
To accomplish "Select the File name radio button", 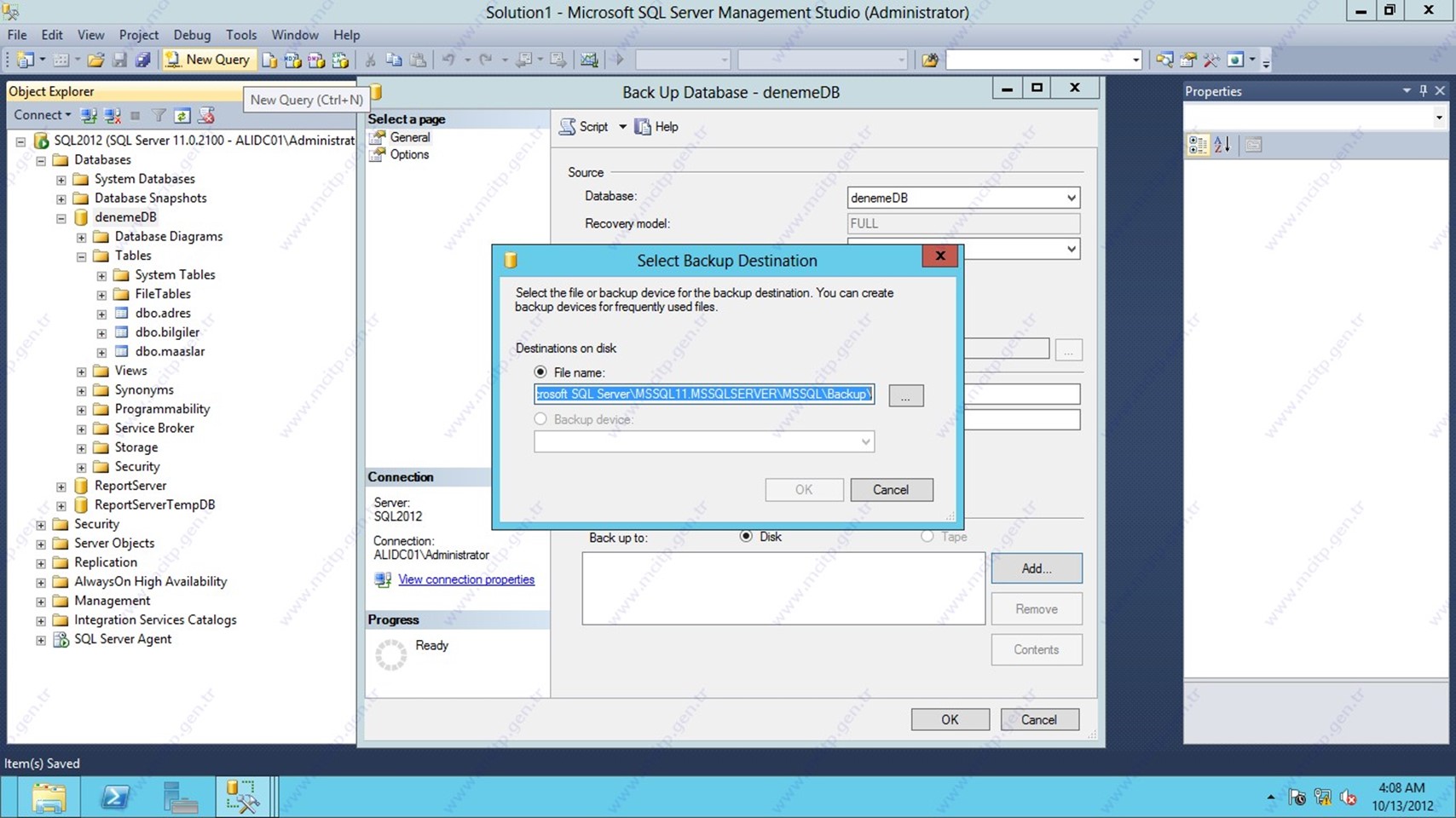I will (x=540, y=372).
